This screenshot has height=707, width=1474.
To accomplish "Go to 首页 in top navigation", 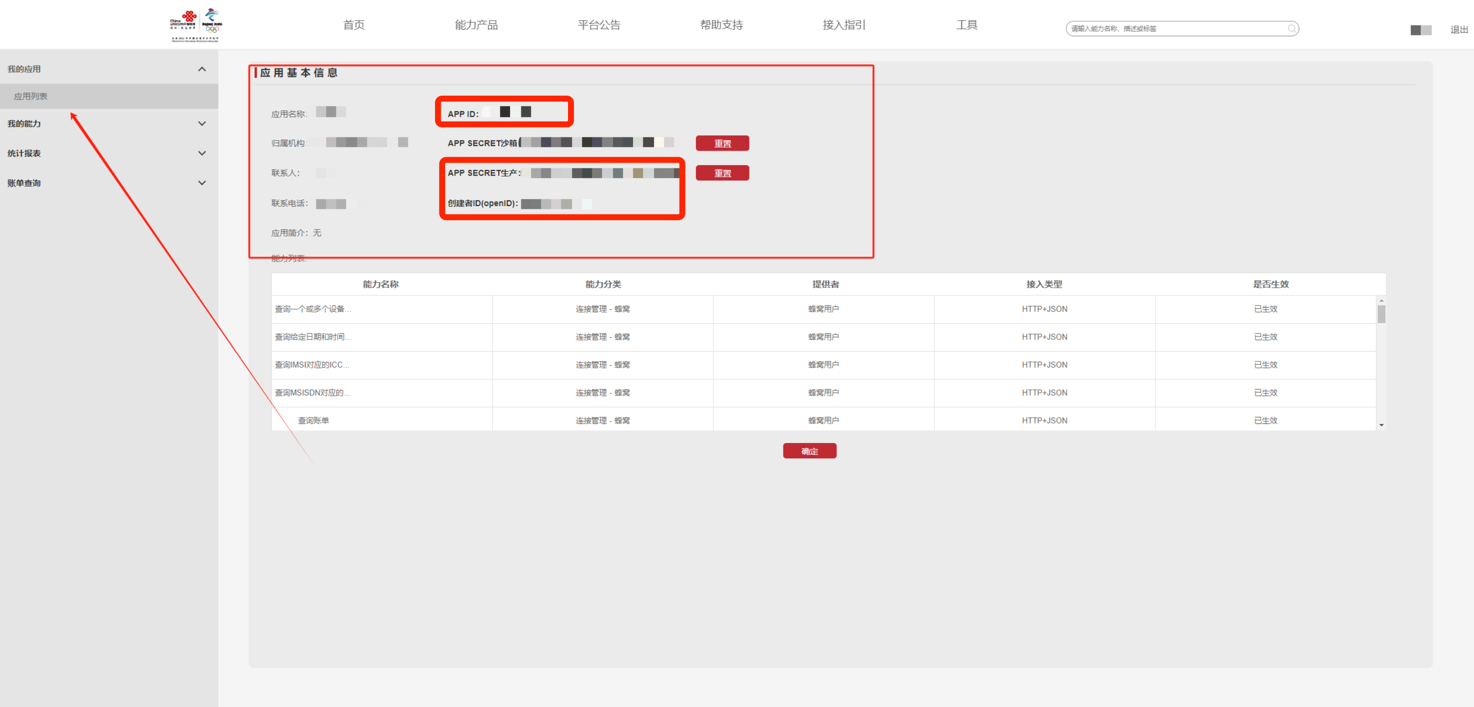I will point(354,25).
